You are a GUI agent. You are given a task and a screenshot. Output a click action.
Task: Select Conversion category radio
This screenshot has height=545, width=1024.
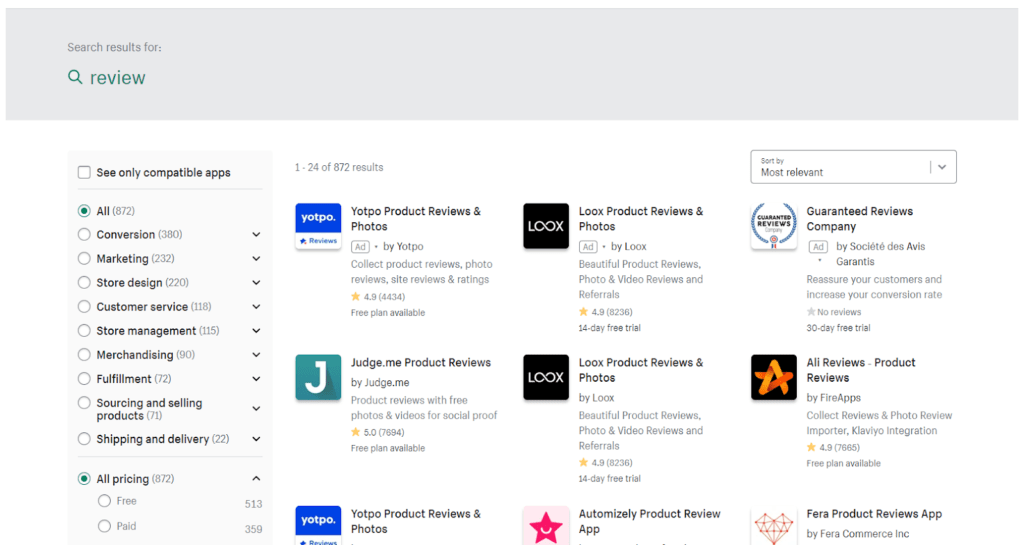[x=84, y=234]
